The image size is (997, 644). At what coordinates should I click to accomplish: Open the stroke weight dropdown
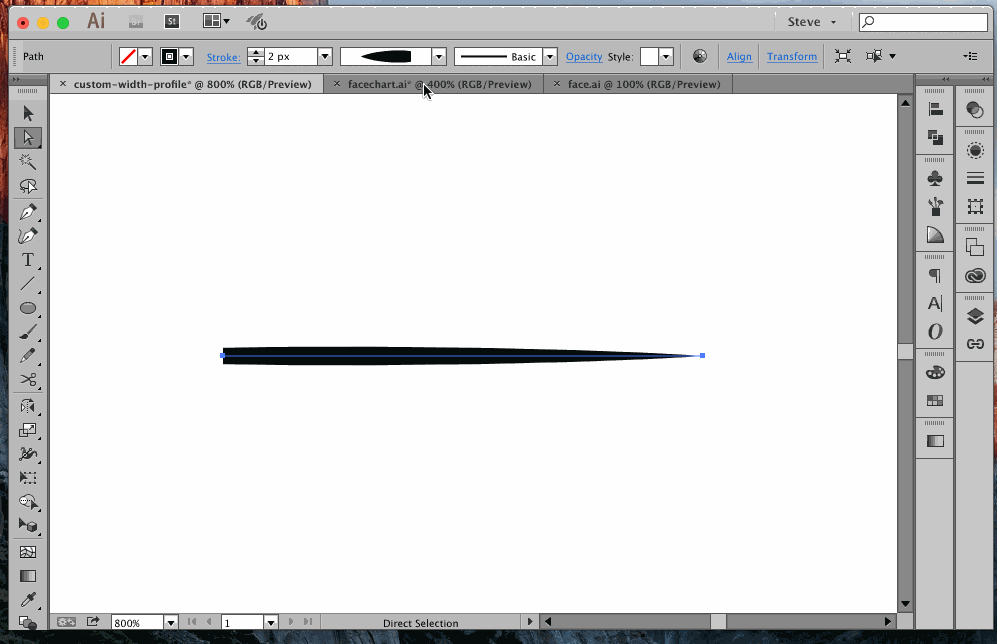[325, 57]
